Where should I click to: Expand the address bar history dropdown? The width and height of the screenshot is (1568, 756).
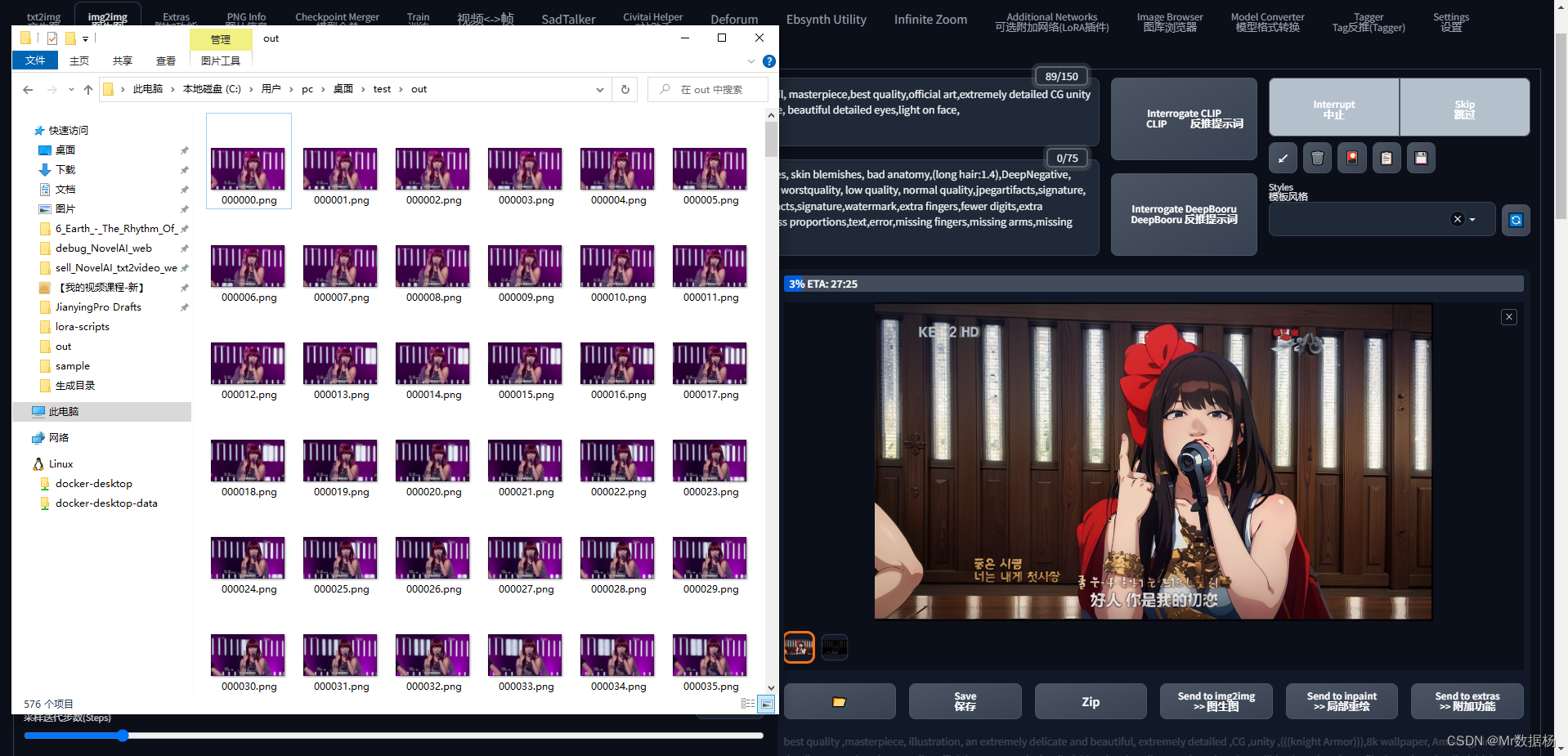coord(600,89)
